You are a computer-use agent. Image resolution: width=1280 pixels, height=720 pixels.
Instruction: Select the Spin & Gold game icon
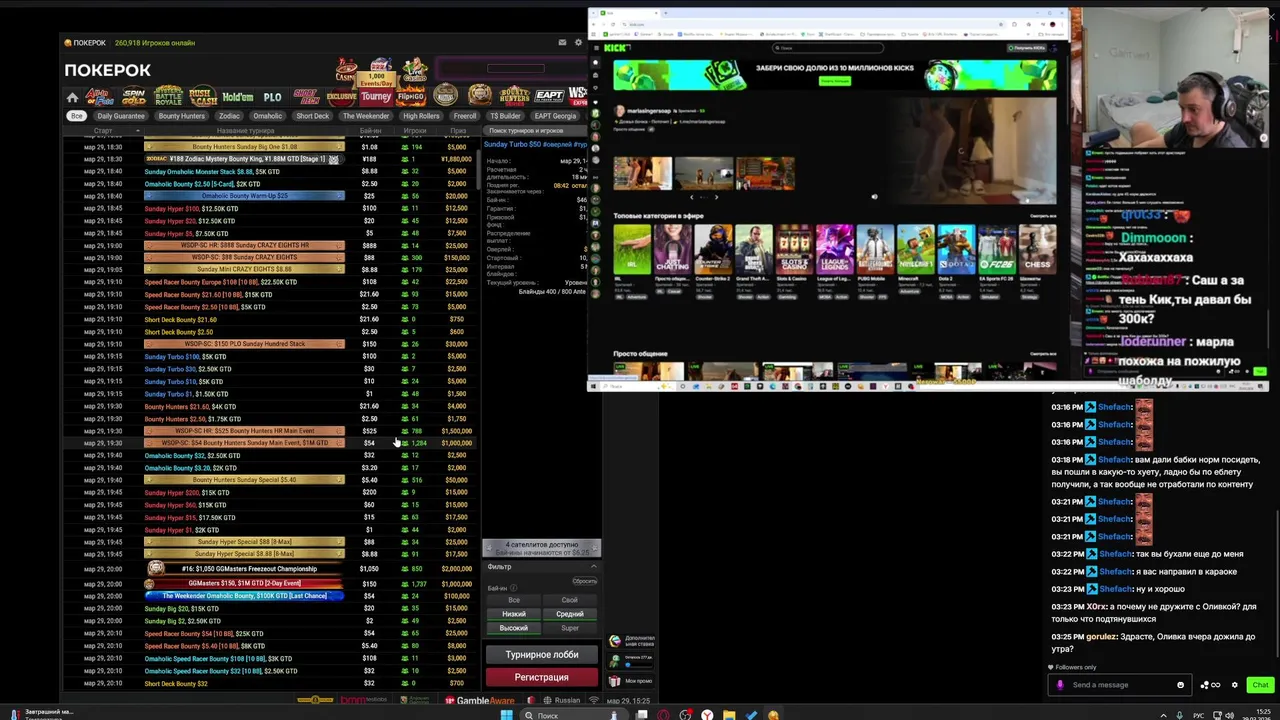pyautogui.click(x=133, y=97)
